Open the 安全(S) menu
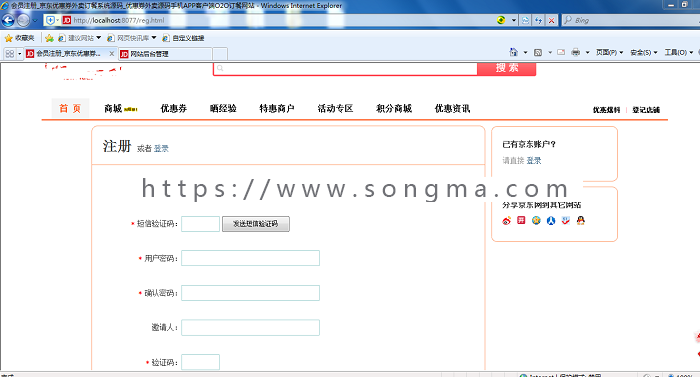This screenshot has height=377, width=700. coord(644,52)
